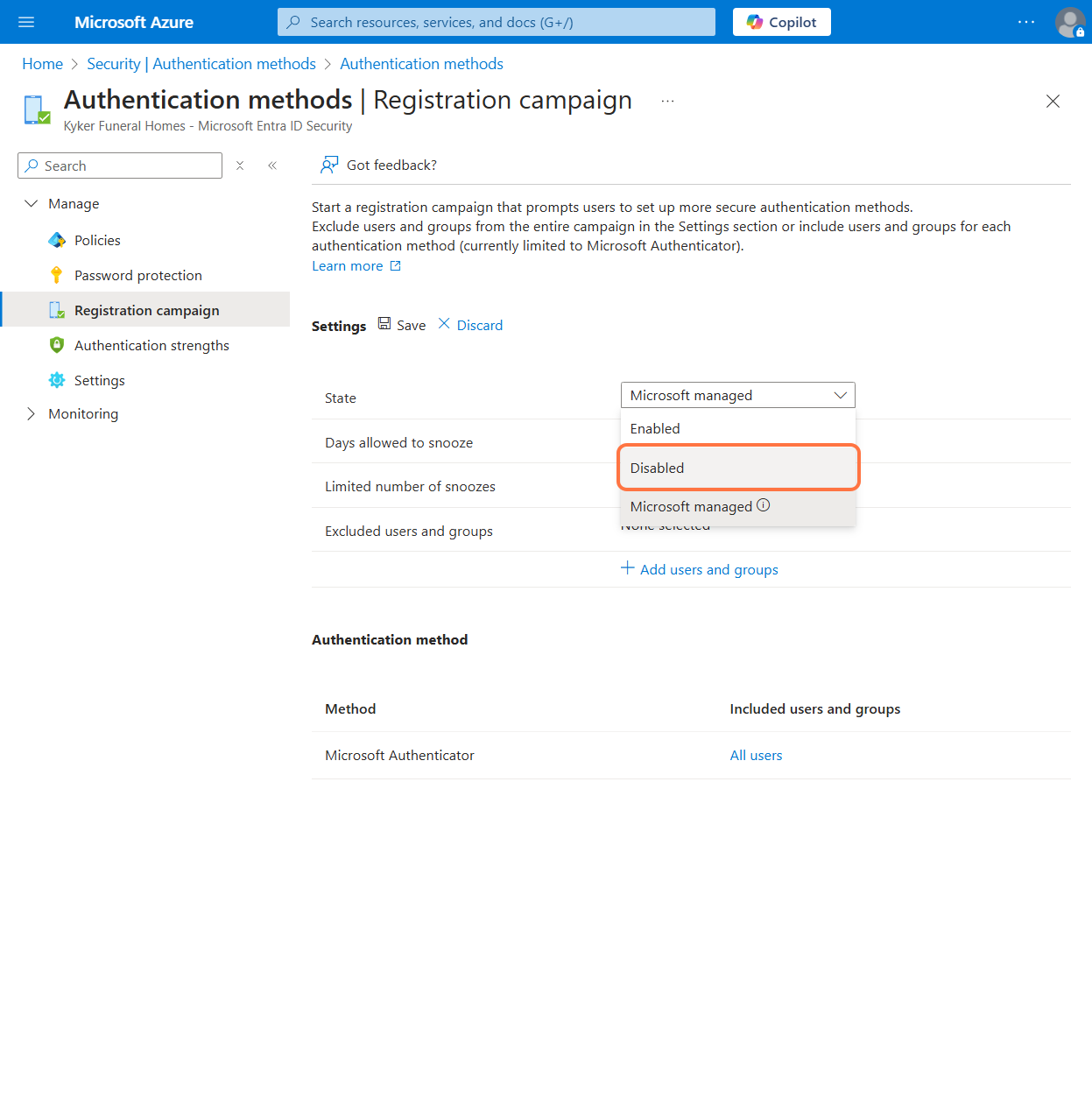Click the sidebar Search box
Viewport: 1092px width, 1106px height.
click(120, 166)
